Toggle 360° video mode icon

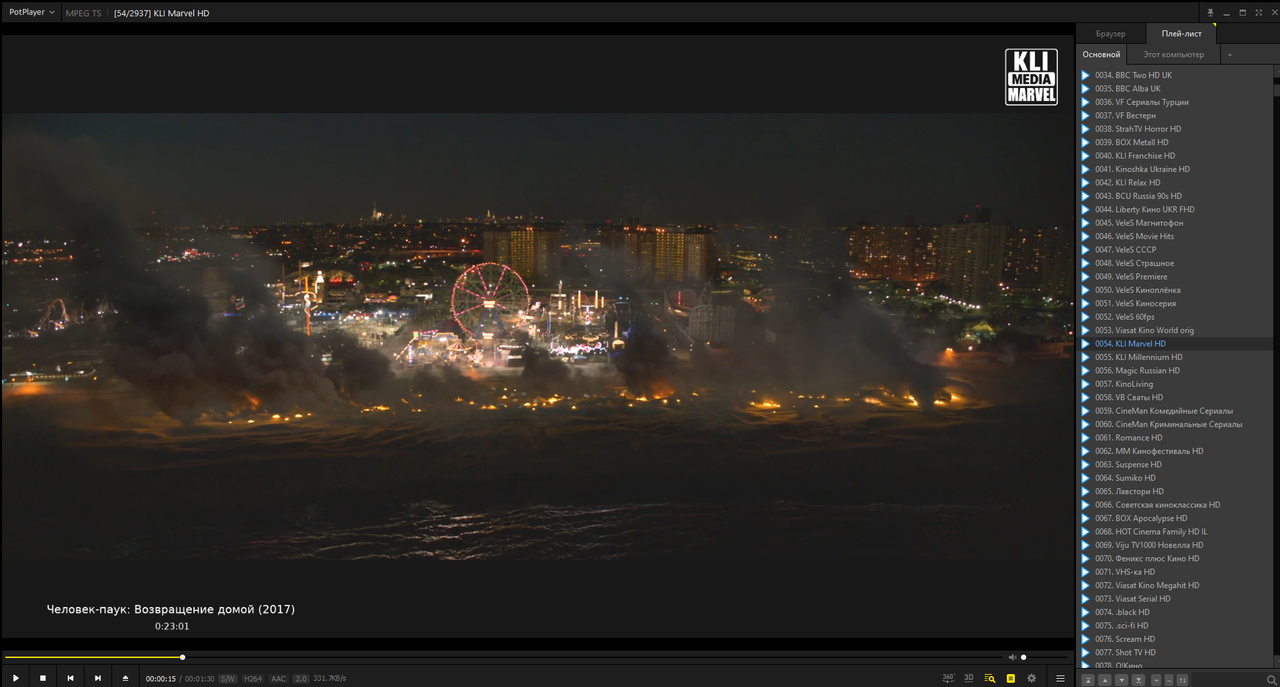click(x=948, y=678)
